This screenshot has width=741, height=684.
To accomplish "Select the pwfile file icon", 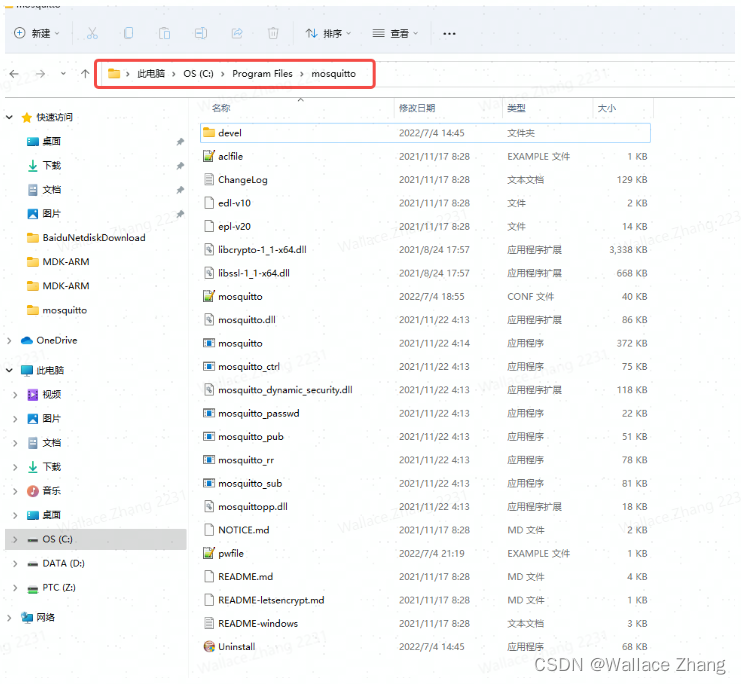I will pos(209,554).
